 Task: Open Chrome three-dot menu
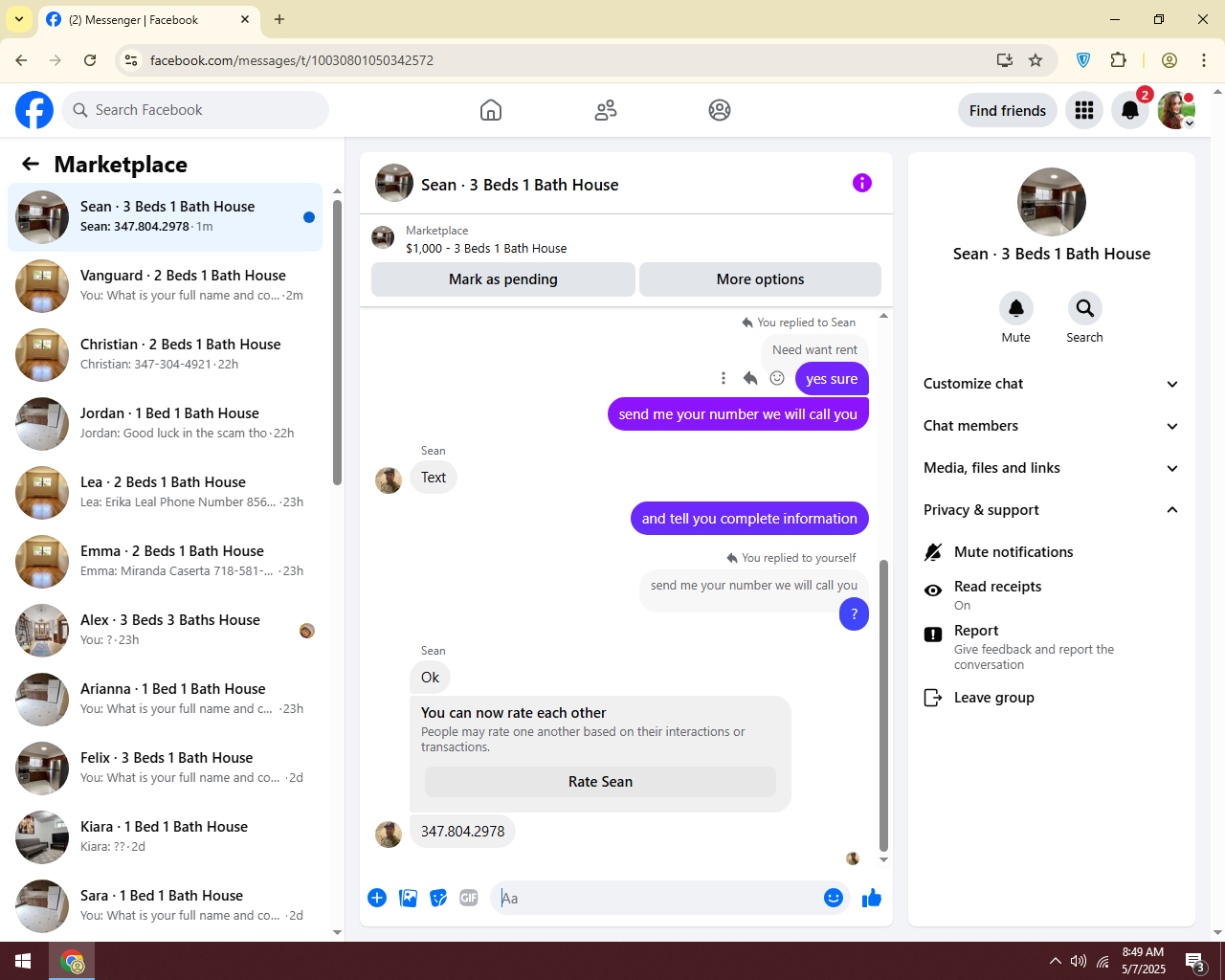tap(1204, 60)
